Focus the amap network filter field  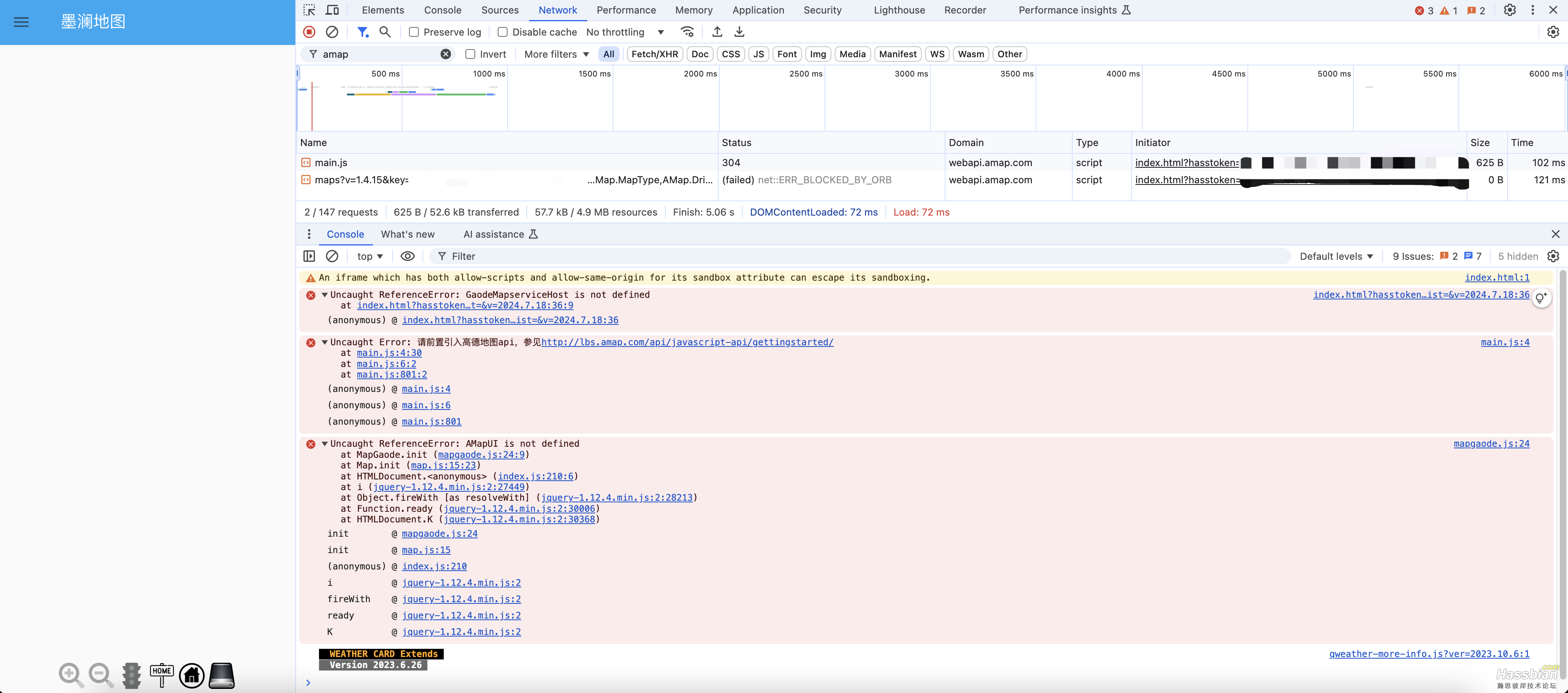377,54
